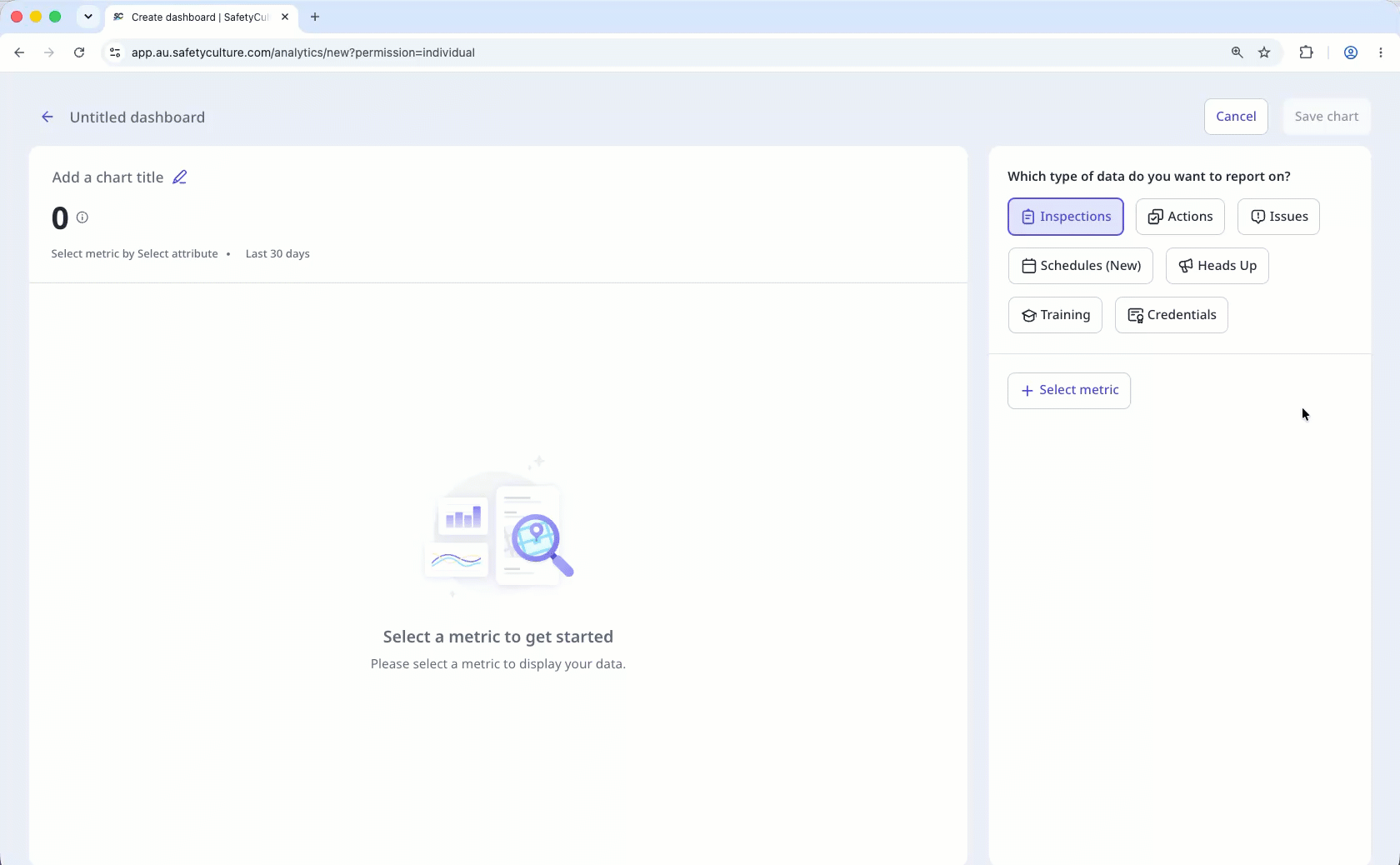Close the Create dashboard tab
1400x865 pixels.
click(285, 17)
